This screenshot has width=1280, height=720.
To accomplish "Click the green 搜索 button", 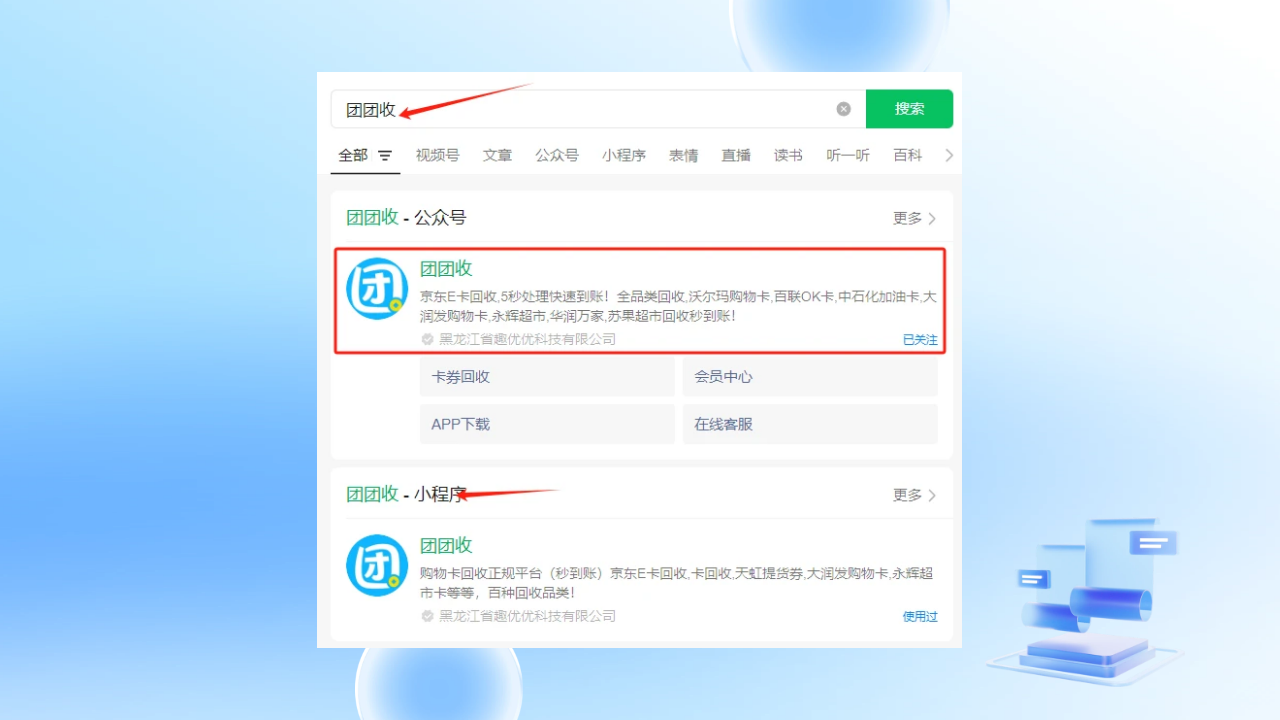I will click(909, 109).
